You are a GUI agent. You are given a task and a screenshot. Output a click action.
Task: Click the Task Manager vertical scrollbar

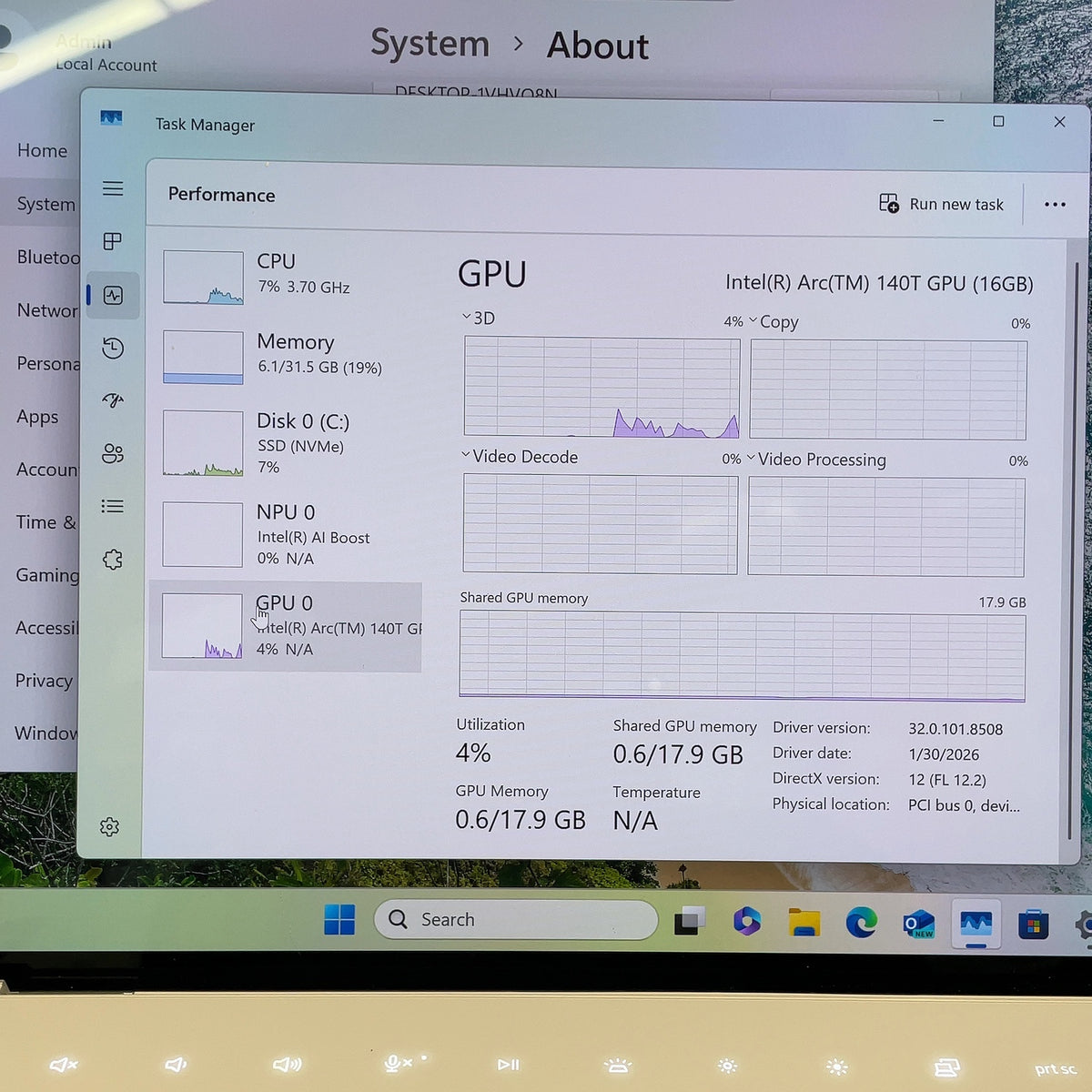(1075, 551)
